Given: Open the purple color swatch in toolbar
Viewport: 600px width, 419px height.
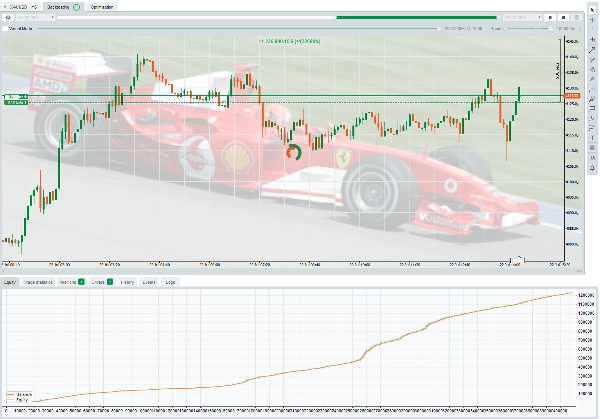Looking at the screenshot, I should click(592, 148).
